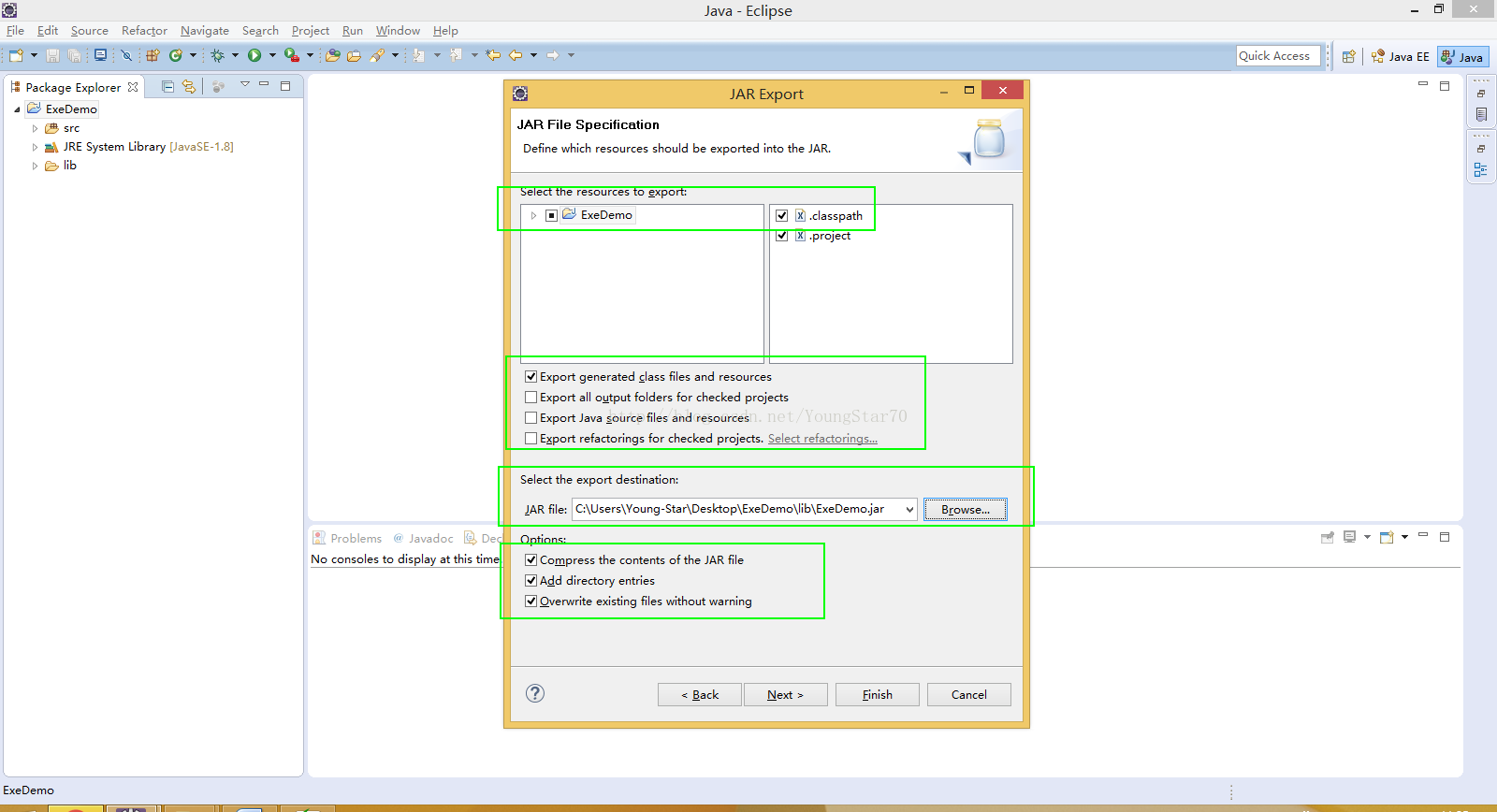Open Package Explorer View Menu triangle
This screenshot has width=1497, height=812.
245,85
